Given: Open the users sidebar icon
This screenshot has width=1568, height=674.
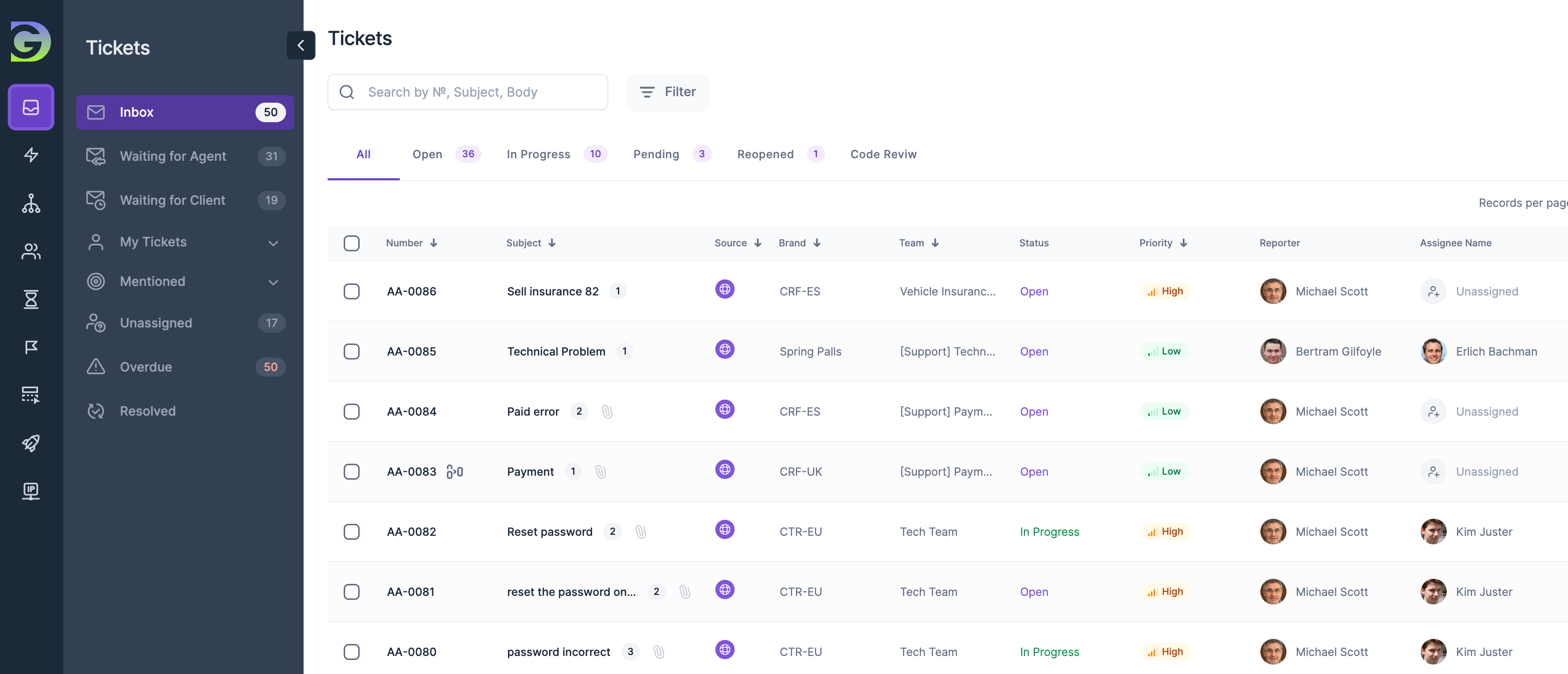Looking at the screenshot, I should click(31, 251).
